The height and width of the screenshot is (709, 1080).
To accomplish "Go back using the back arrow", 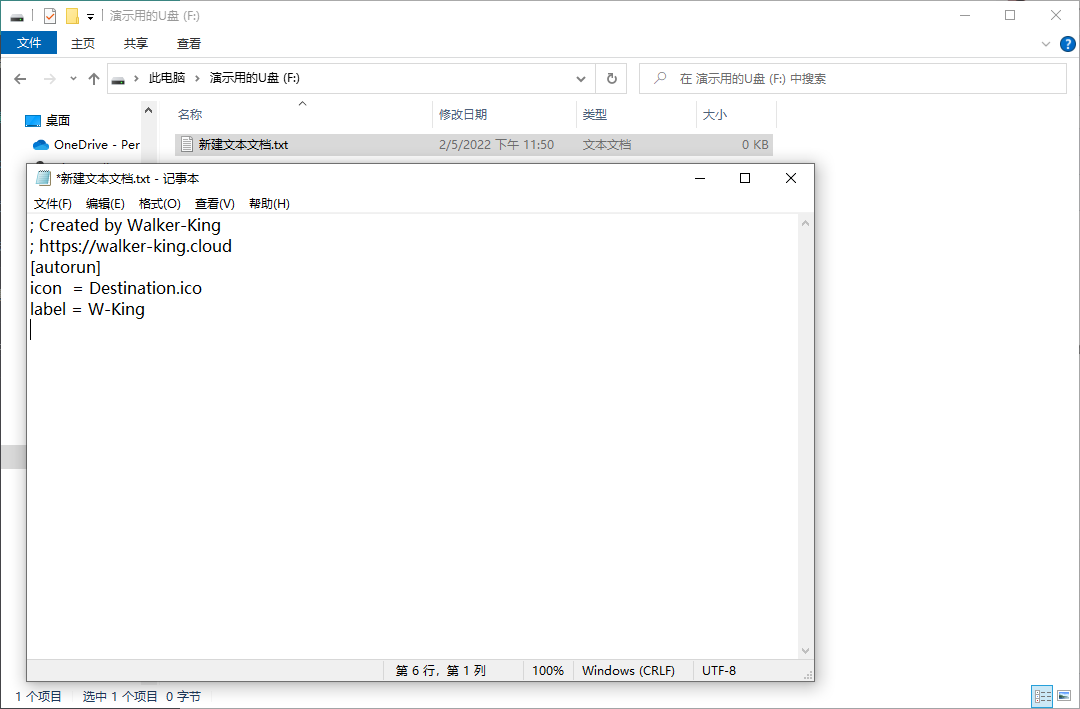I will click(22, 78).
